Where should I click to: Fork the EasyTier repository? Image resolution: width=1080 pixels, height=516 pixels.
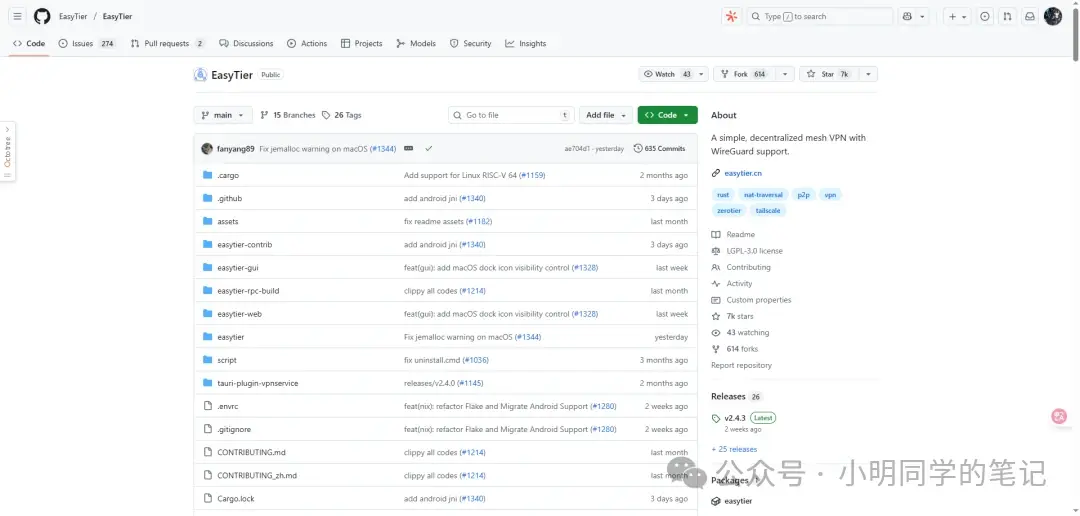[x=745, y=74]
